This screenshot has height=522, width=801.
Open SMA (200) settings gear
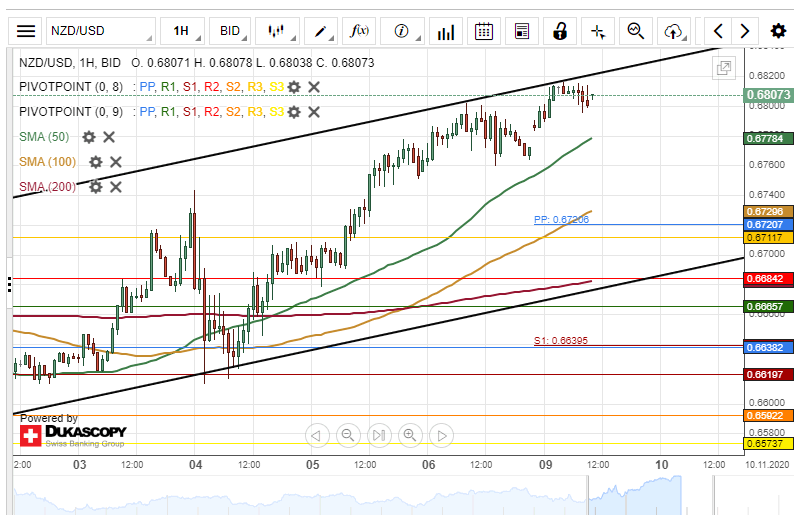pyautogui.click(x=96, y=187)
